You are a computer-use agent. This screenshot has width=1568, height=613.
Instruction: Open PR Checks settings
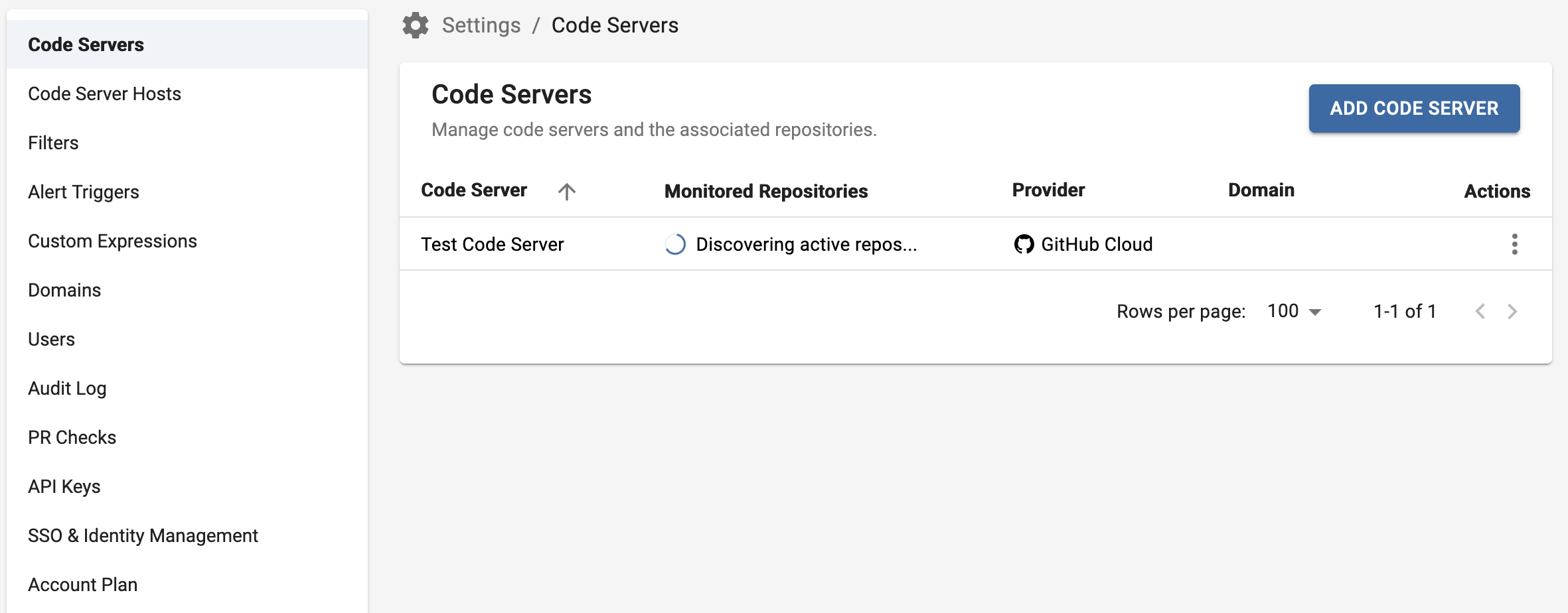187,437
